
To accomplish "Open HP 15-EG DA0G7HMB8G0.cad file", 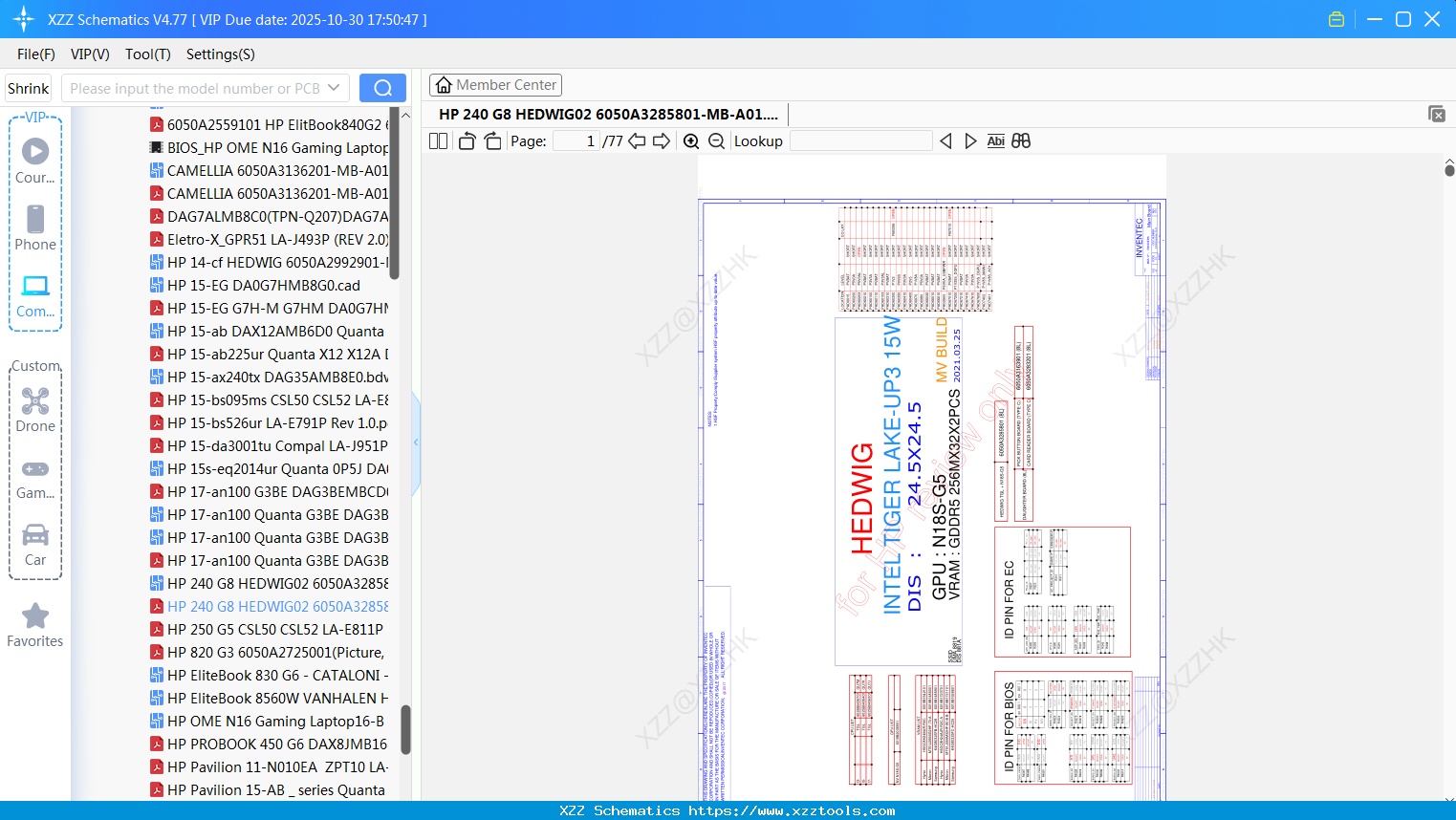I will 255,285.
